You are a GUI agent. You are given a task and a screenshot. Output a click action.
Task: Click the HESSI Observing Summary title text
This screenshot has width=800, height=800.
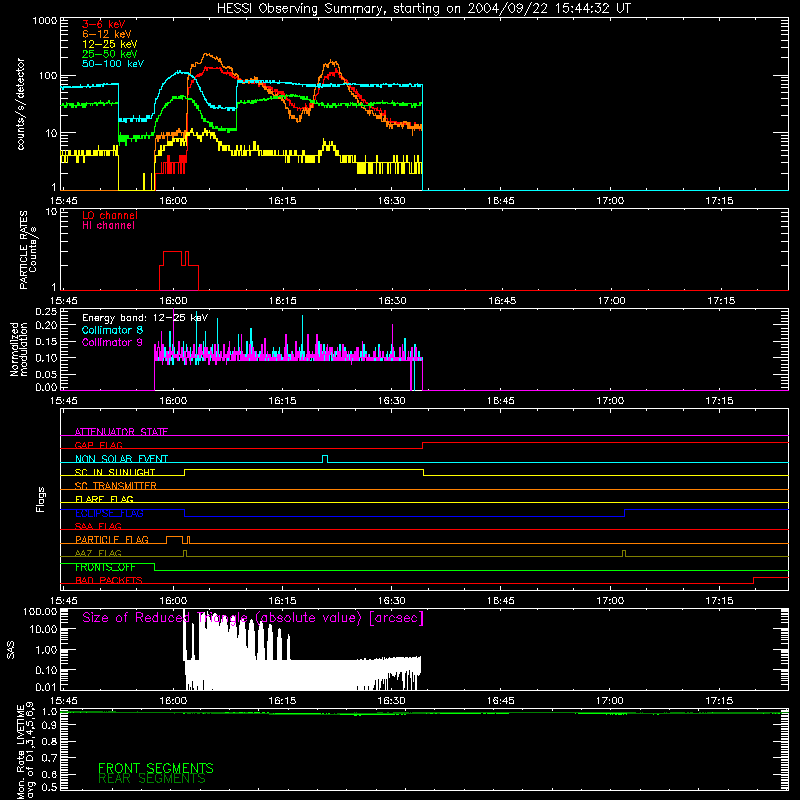point(424,9)
